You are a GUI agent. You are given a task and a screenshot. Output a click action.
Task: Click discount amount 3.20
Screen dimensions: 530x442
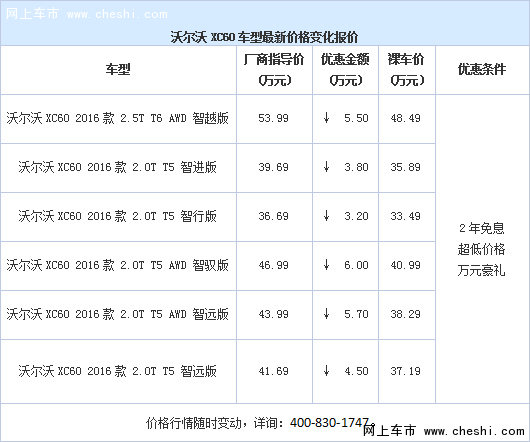(356, 216)
